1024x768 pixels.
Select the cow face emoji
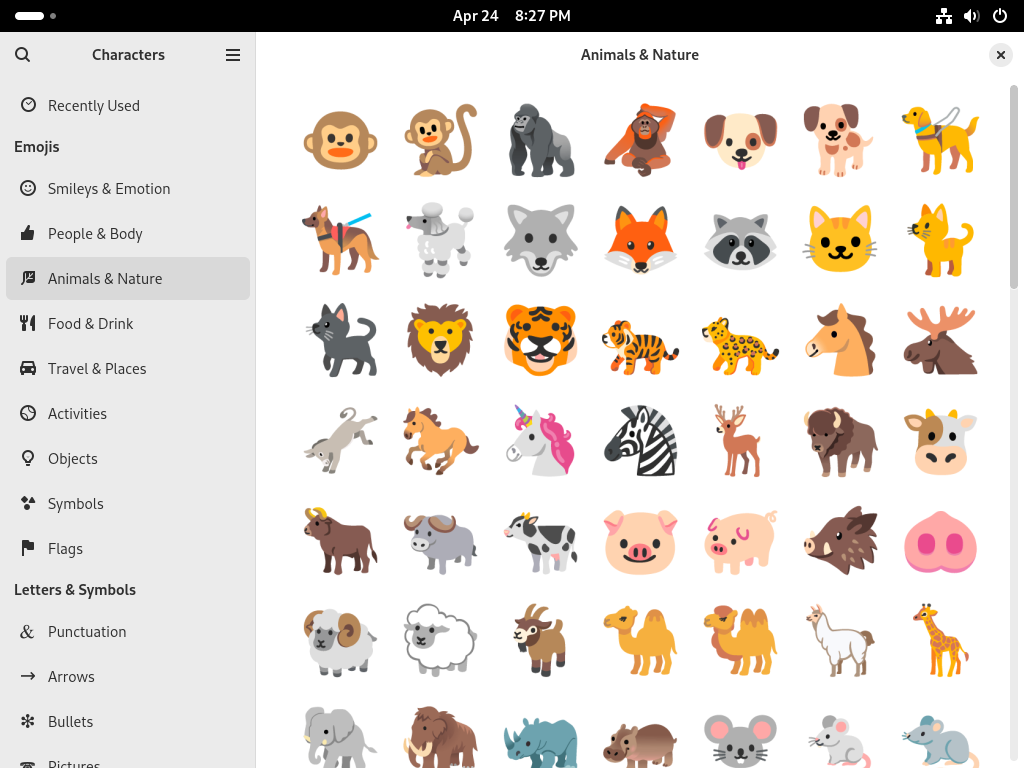pyautogui.click(x=940, y=441)
